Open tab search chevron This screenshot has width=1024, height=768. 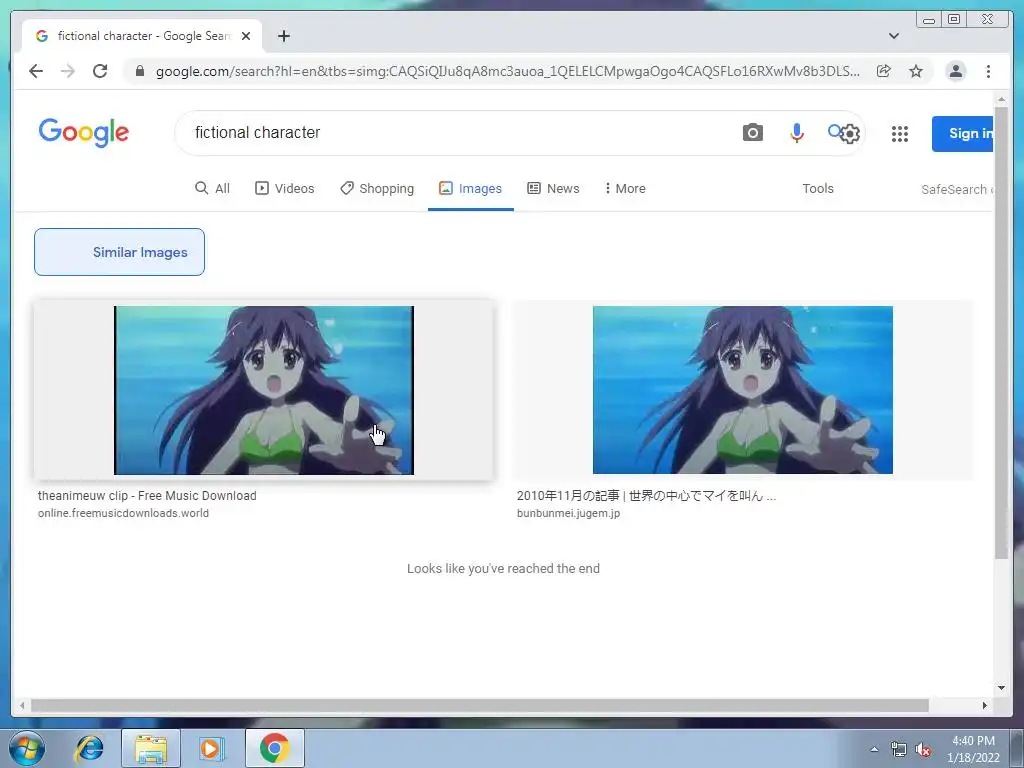click(894, 36)
